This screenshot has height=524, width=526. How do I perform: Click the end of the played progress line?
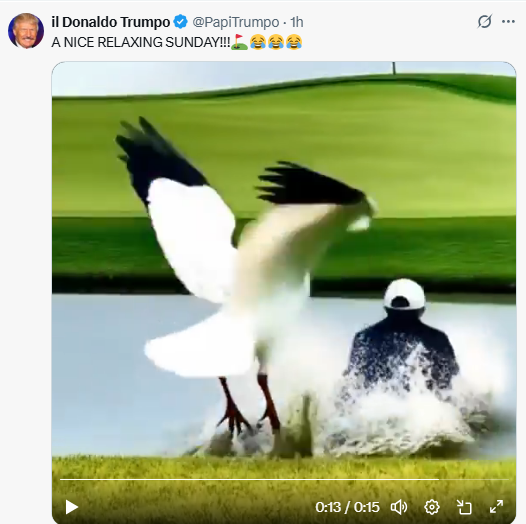(438, 480)
